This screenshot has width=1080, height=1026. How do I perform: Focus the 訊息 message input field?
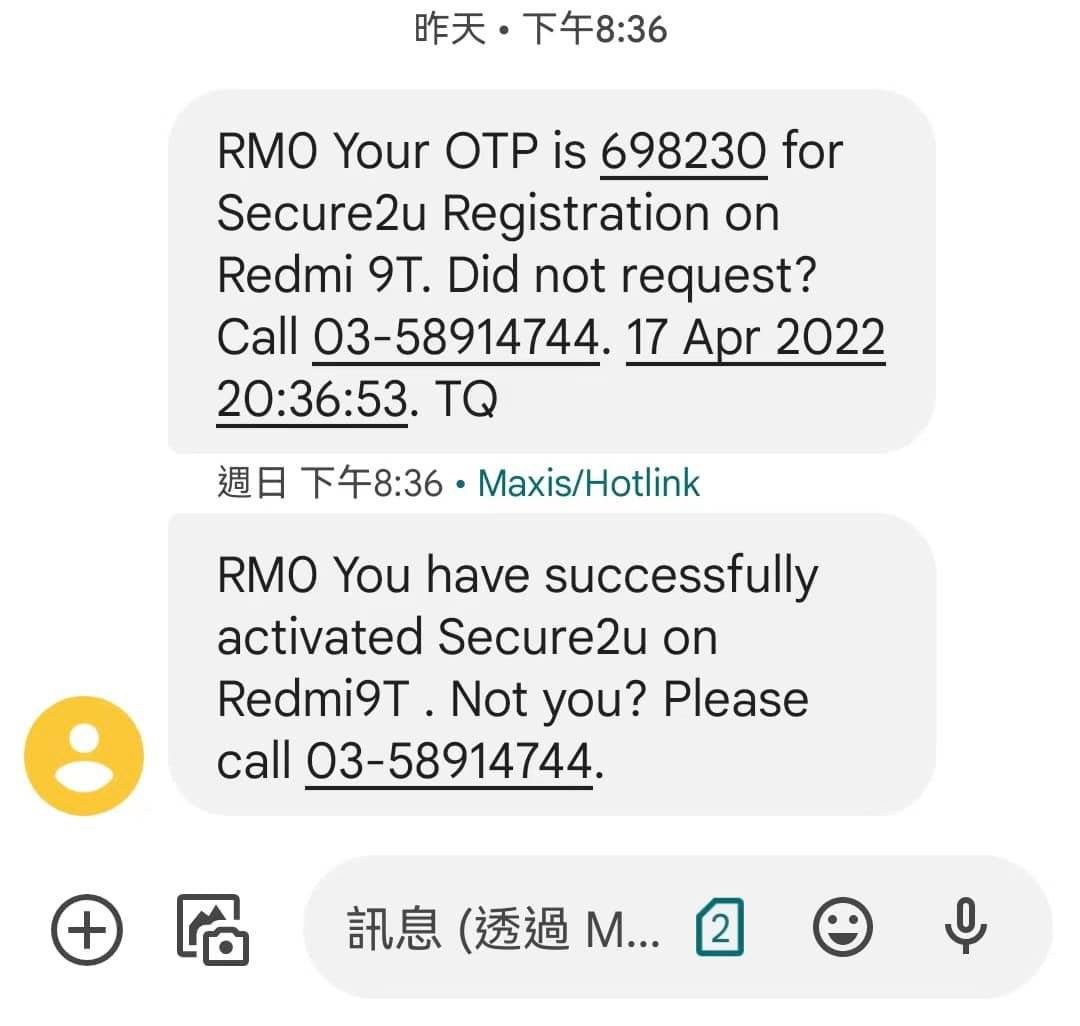503,928
